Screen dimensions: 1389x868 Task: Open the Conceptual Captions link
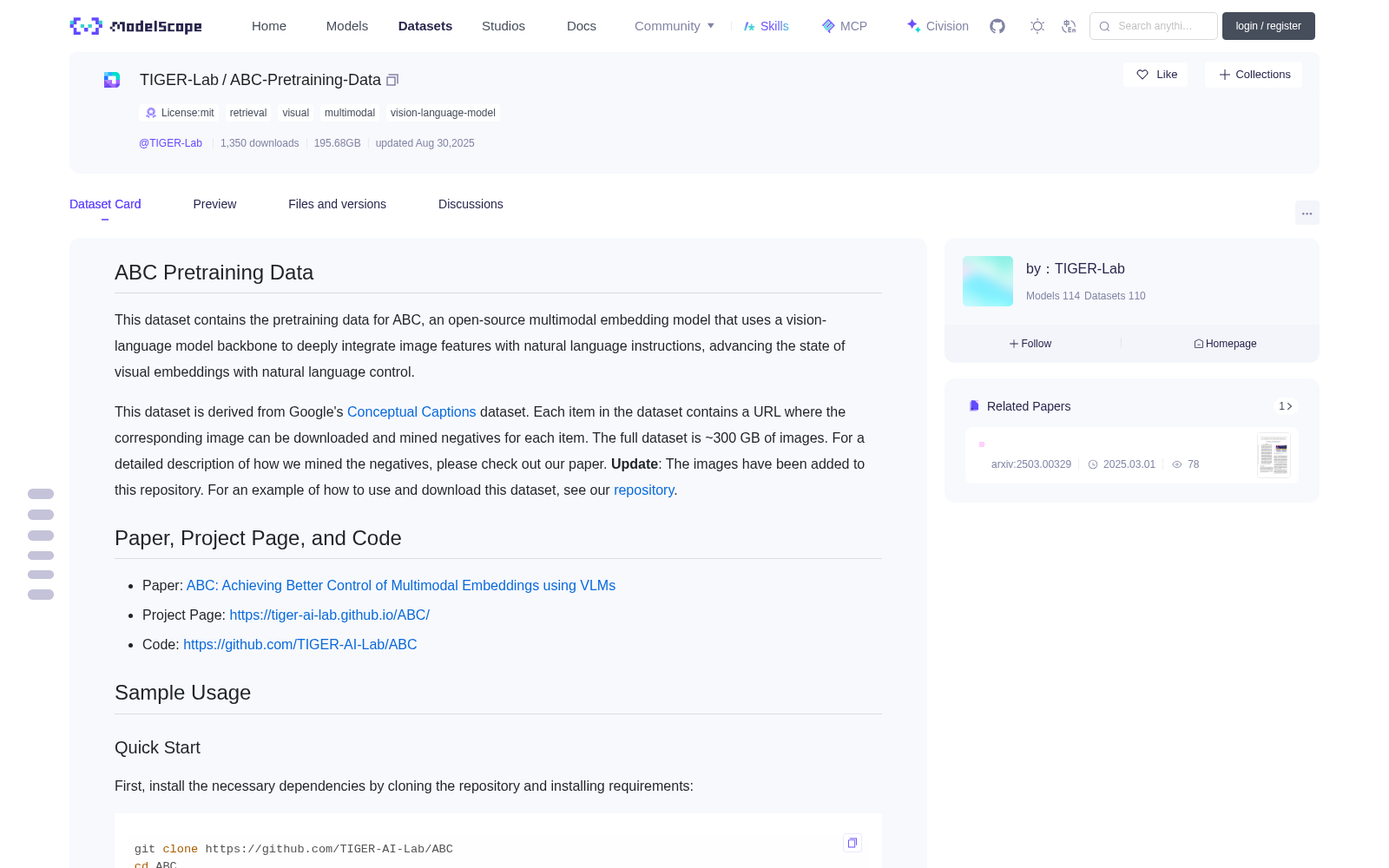411,411
